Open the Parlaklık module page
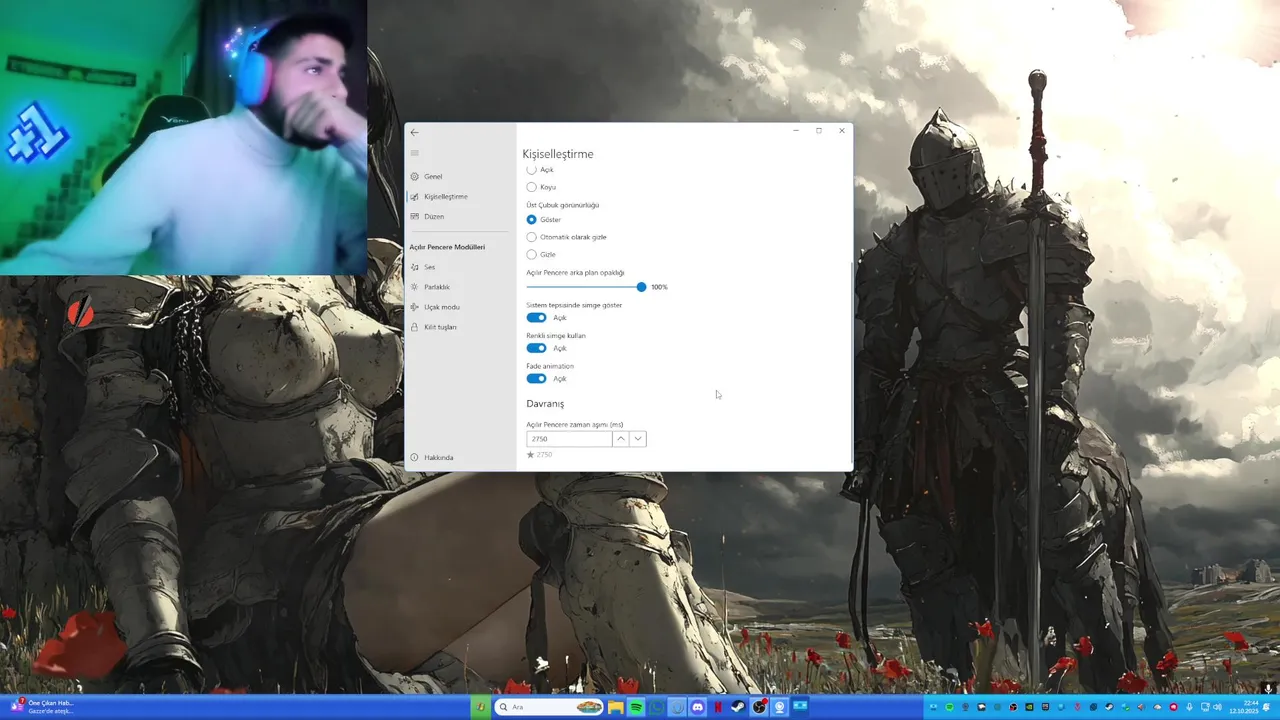Image resolution: width=1280 pixels, height=720 pixels. (436, 287)
